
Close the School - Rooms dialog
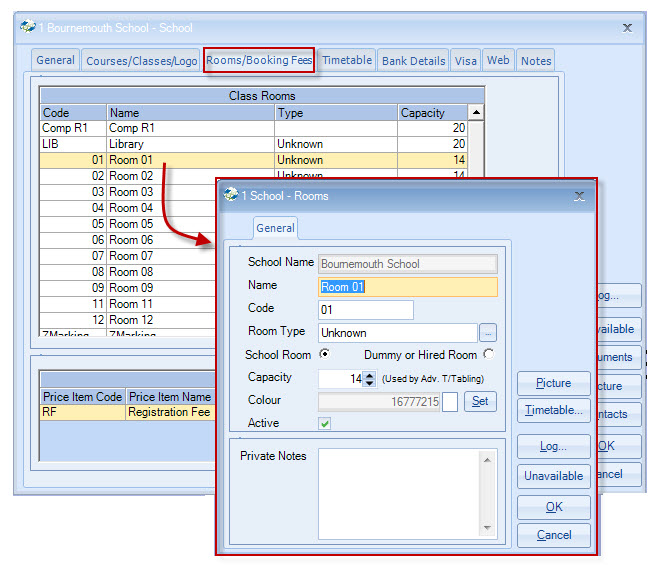point(580,197)
